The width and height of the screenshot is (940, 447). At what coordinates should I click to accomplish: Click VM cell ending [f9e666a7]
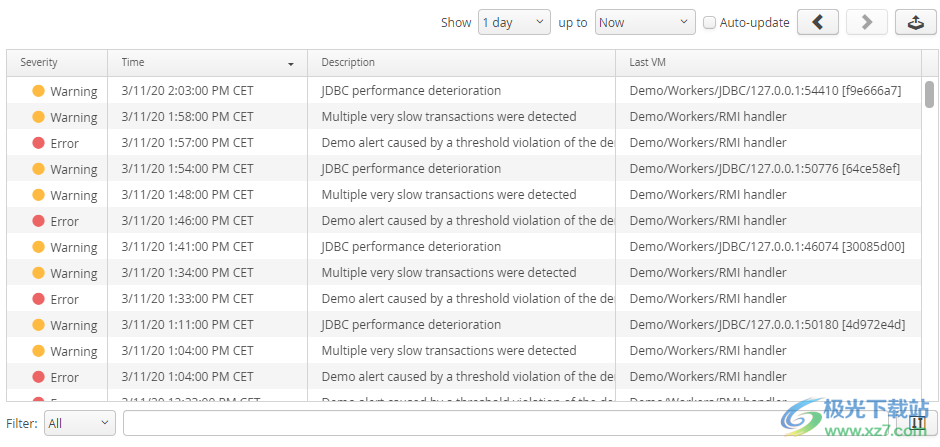point(765,90)
